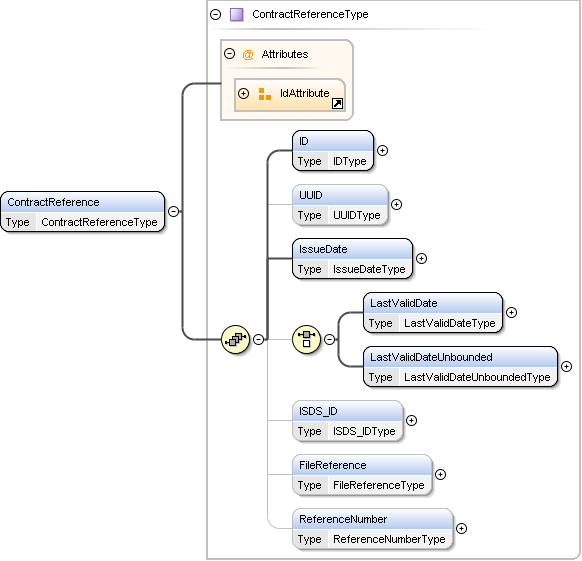Select the LastValidDate element name
This screenshot has width=582, height=561.
coord(403,303)
